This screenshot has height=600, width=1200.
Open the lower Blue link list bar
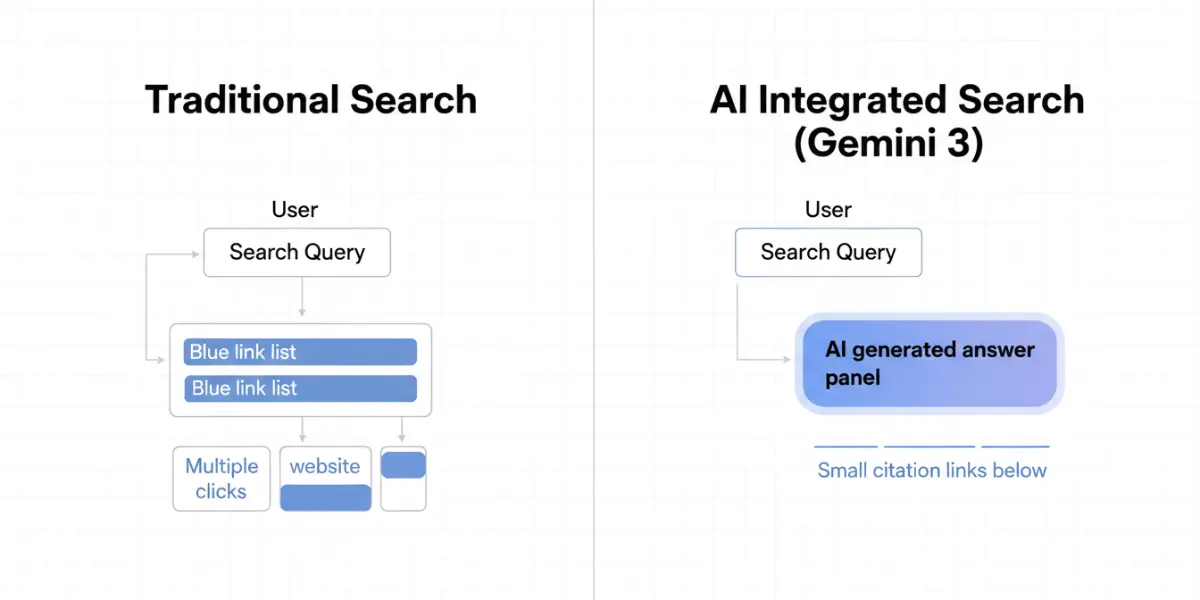[301, 388]
